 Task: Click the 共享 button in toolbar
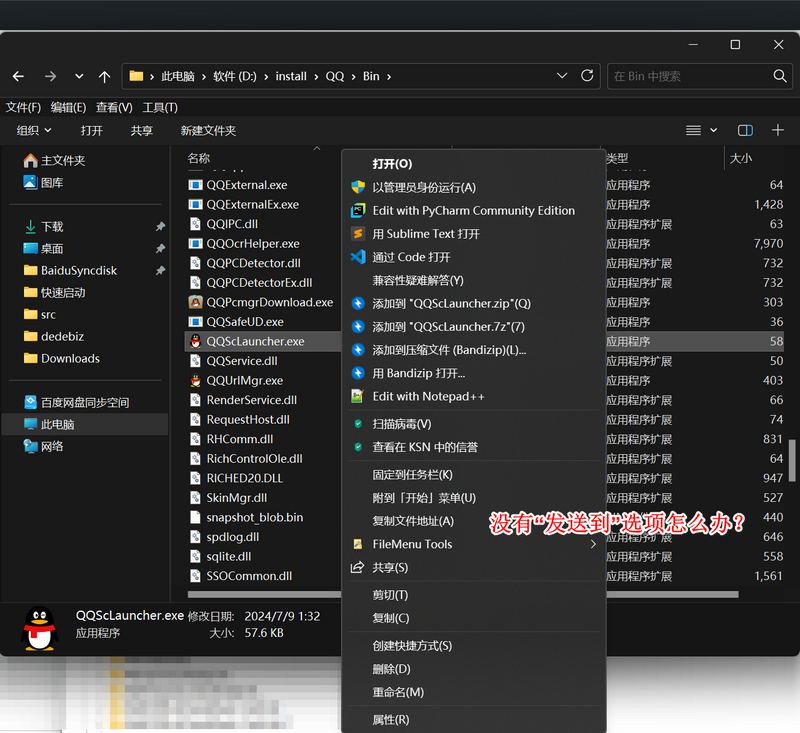coord(142,131)
